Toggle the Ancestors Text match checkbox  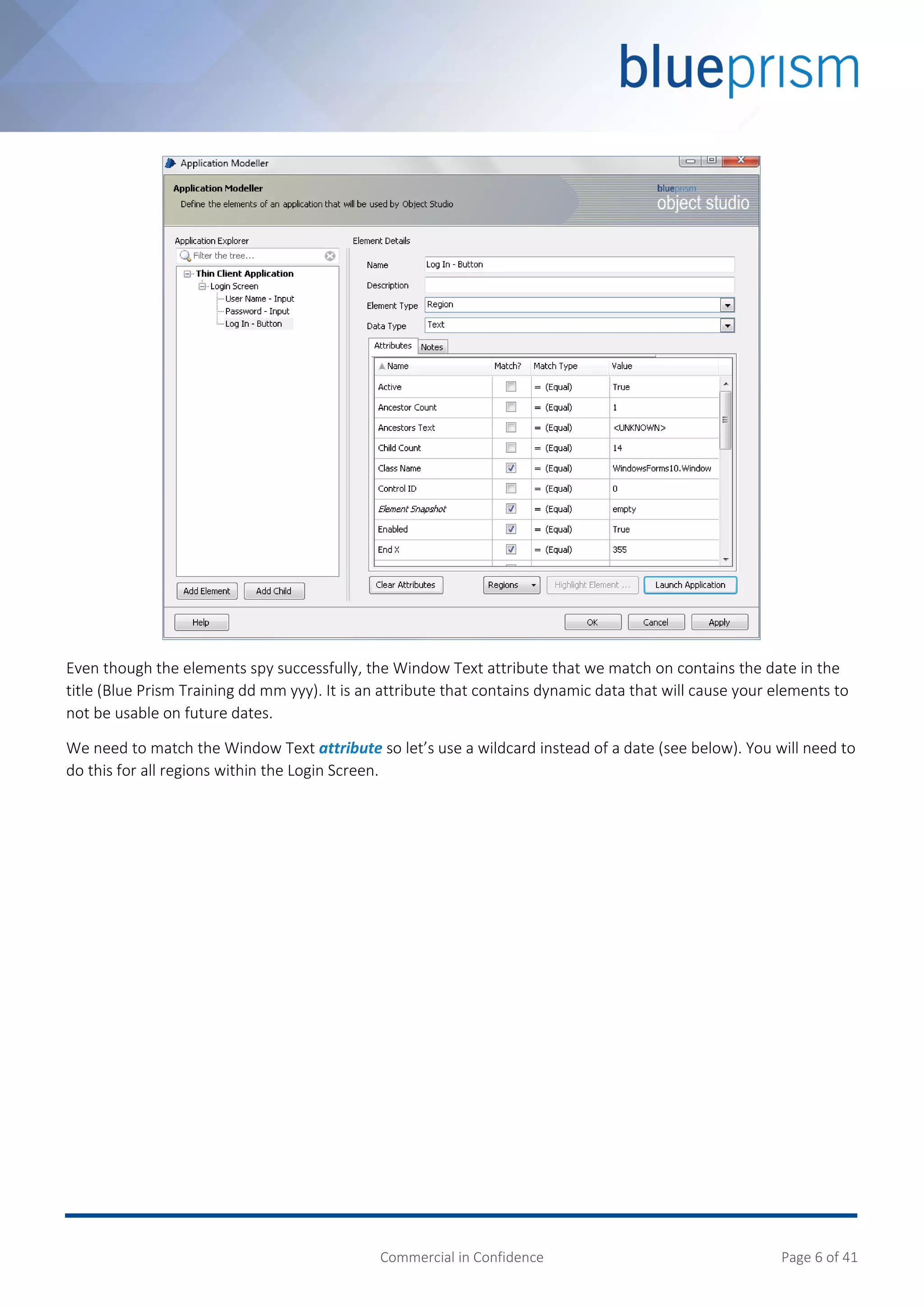(x=511, y=427)
